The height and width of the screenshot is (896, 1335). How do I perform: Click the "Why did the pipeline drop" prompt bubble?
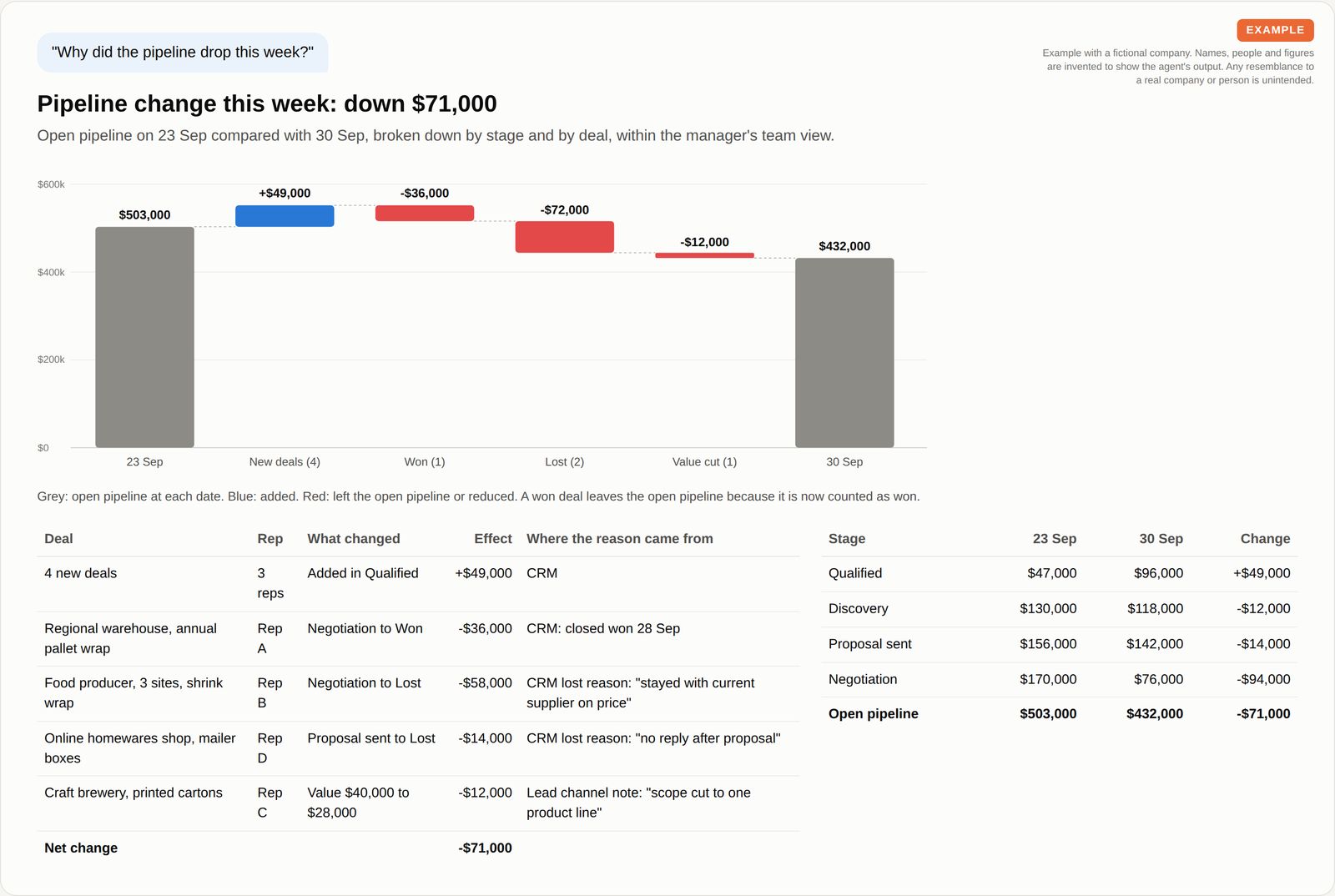[183, 53]
